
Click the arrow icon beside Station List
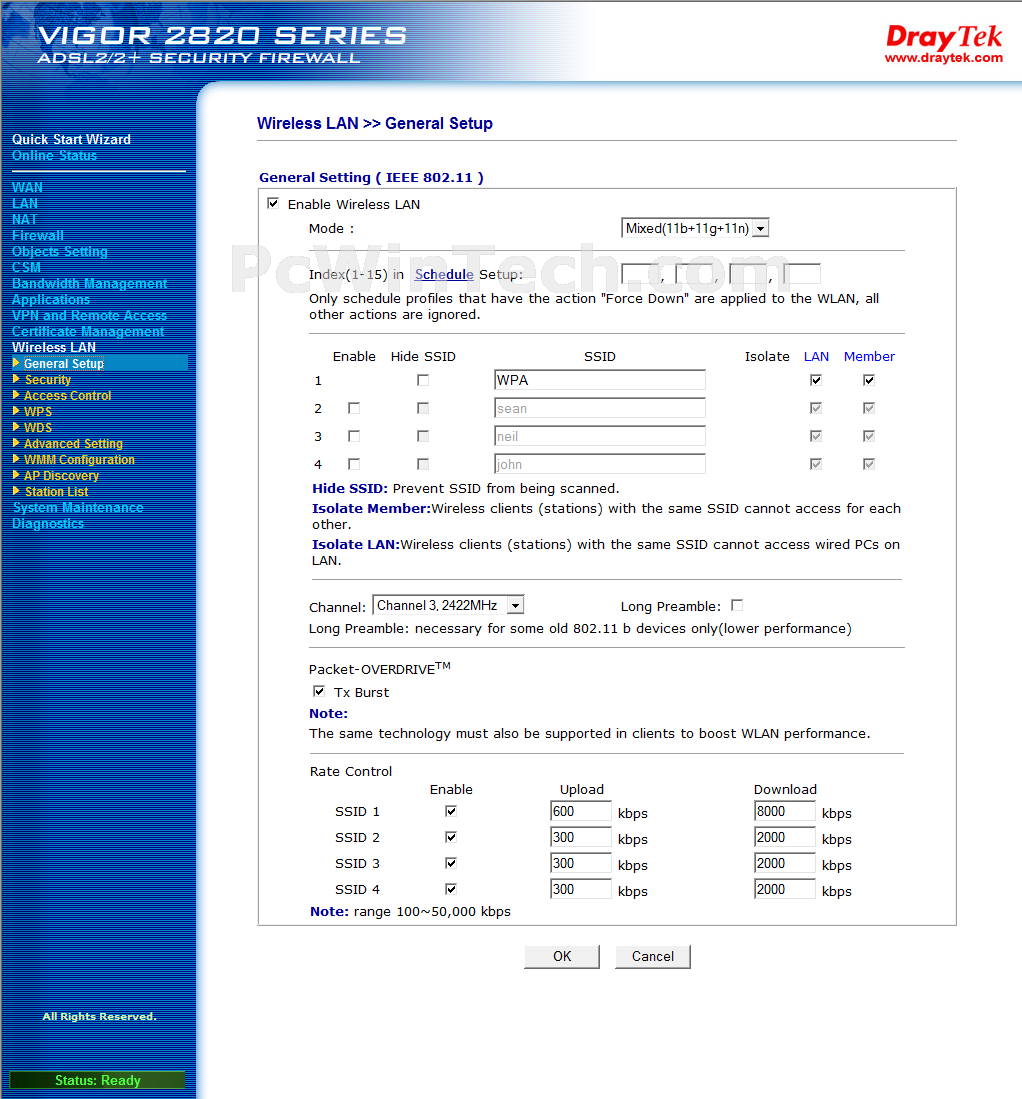click(x=16, y=491)
